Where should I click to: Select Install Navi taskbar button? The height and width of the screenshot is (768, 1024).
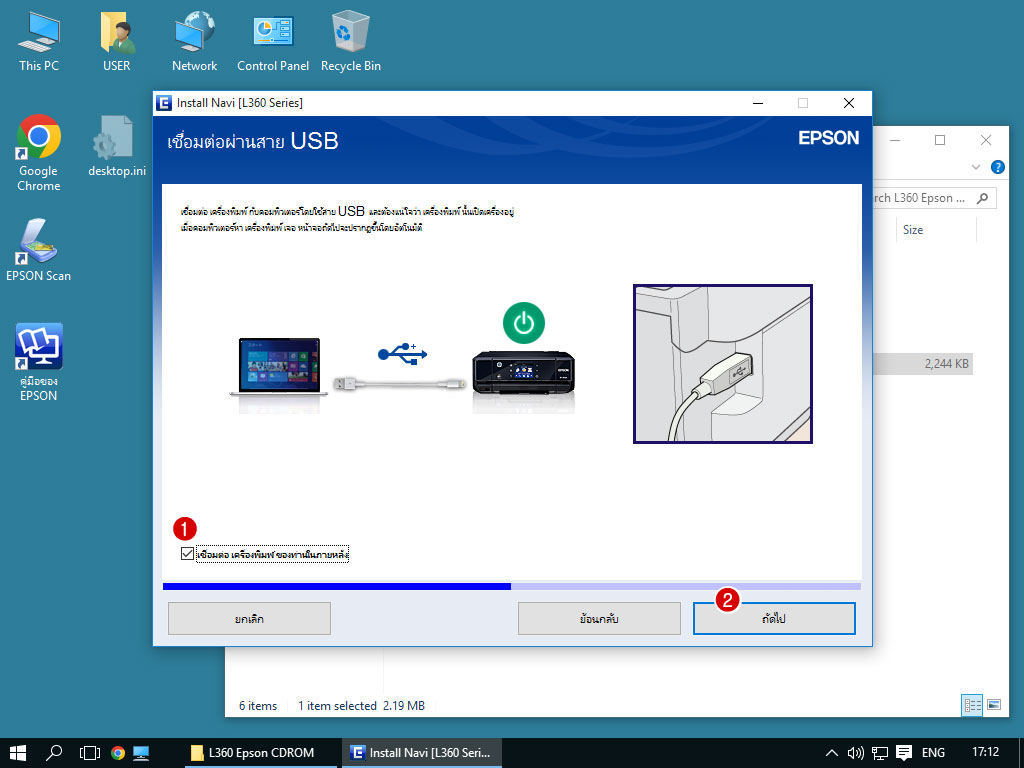421,753
